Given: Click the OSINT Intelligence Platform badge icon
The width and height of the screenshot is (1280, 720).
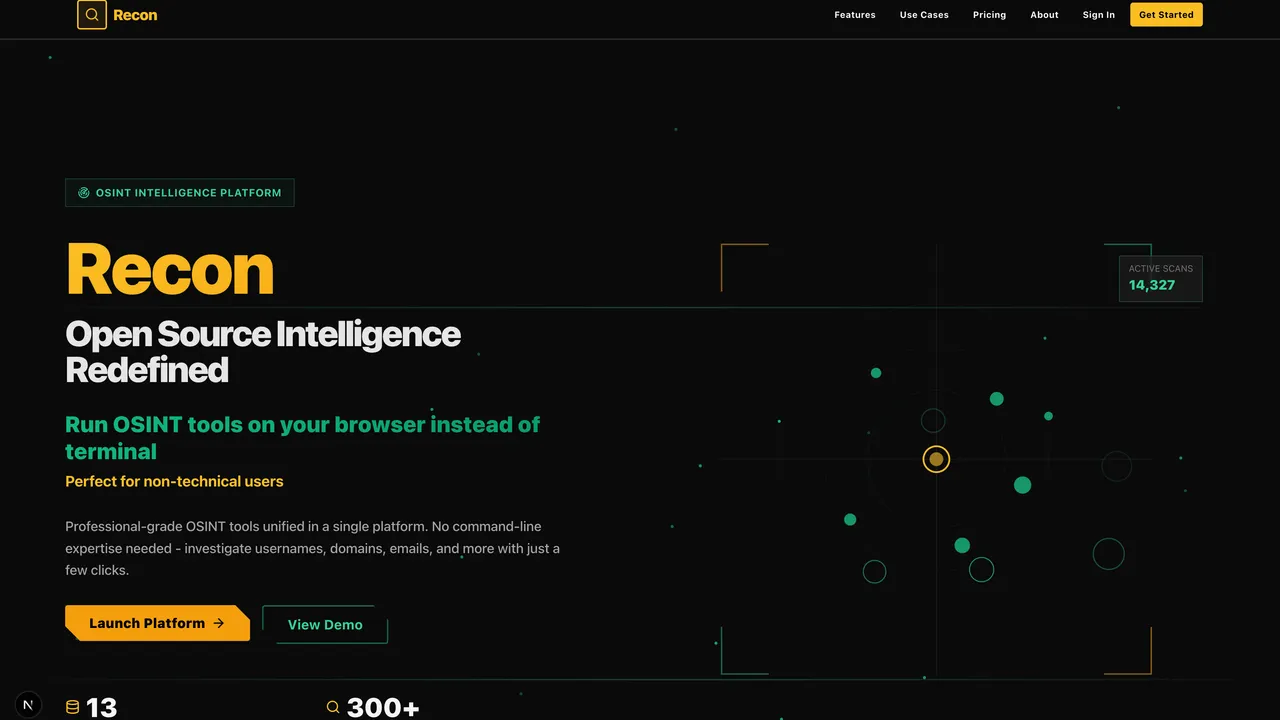Looking at the screenshot, I should click(84, 193).
